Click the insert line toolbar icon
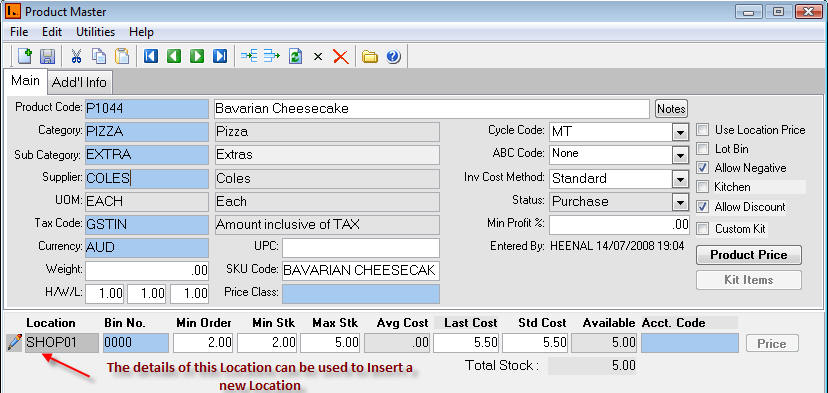Viewport: 828px width, 393px height. click(x=249, y=56)
